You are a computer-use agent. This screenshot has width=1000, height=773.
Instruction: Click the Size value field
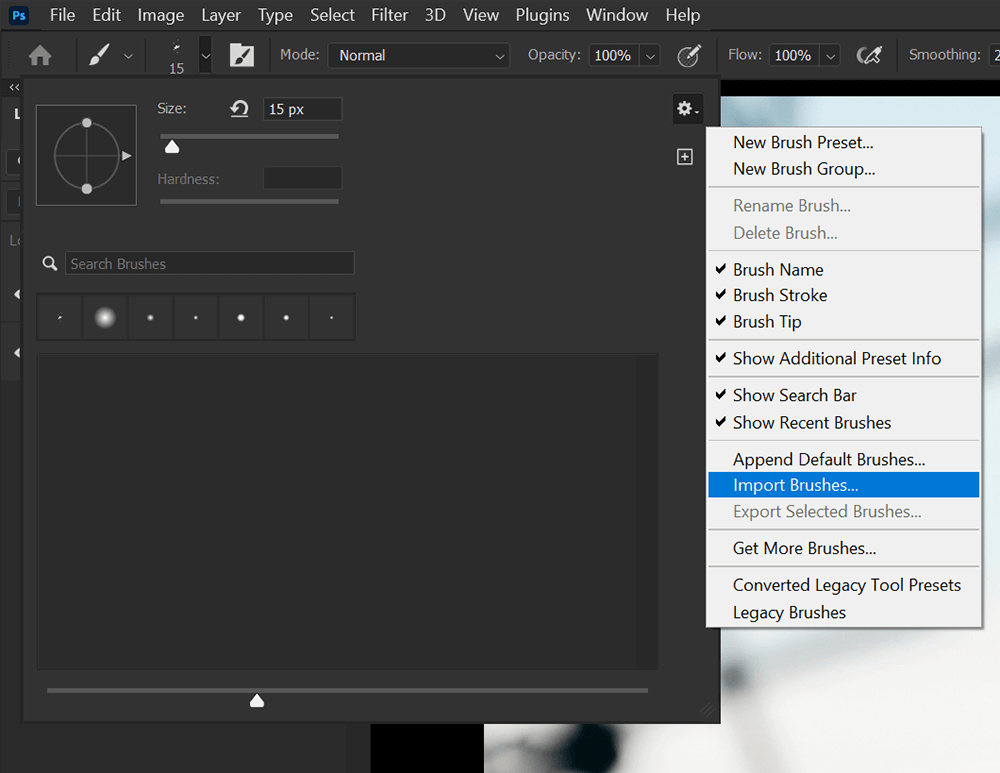point(302,109)
